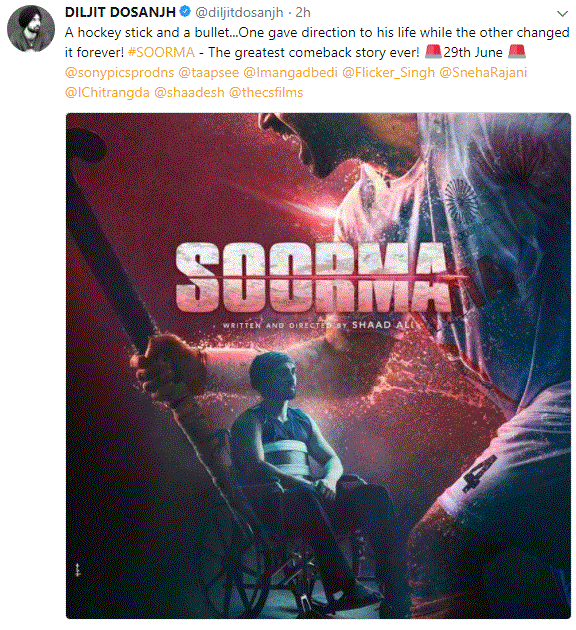Image resolution: width=576 pixels, height=630 pixels.
Task: Open the @SnehaRajani mention
Action: (x=483, y=73)
